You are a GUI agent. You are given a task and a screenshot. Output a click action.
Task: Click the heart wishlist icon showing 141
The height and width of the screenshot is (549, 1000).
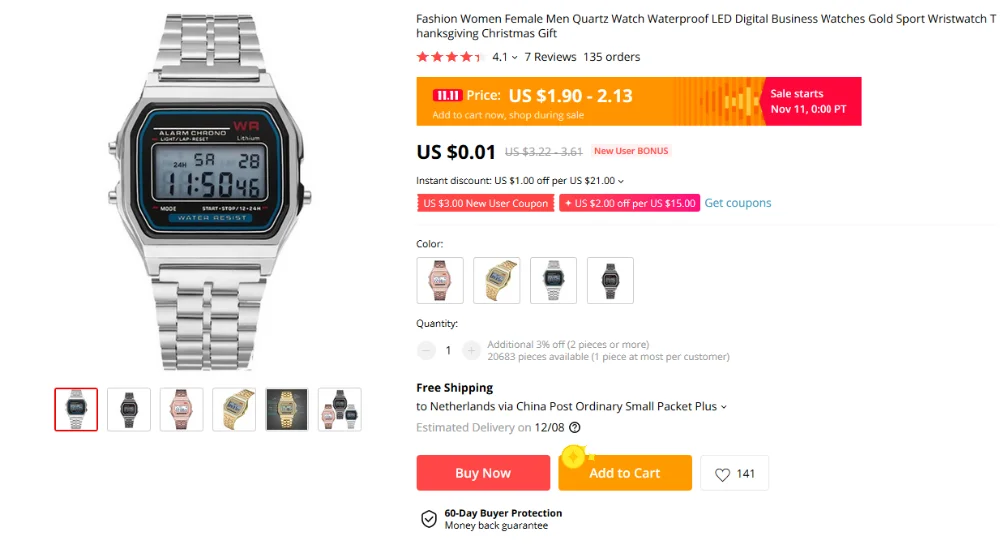click(x=722, y=474)
